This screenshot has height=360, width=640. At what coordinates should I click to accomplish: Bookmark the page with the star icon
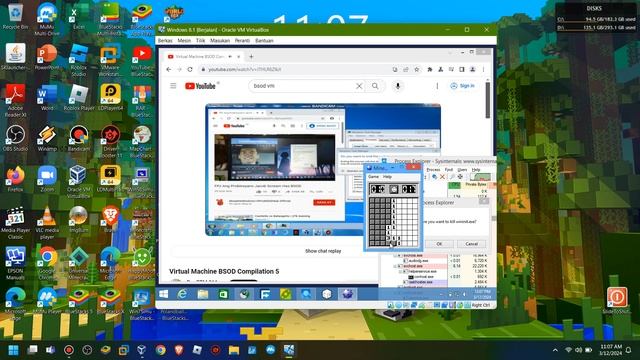pos(416,69)
